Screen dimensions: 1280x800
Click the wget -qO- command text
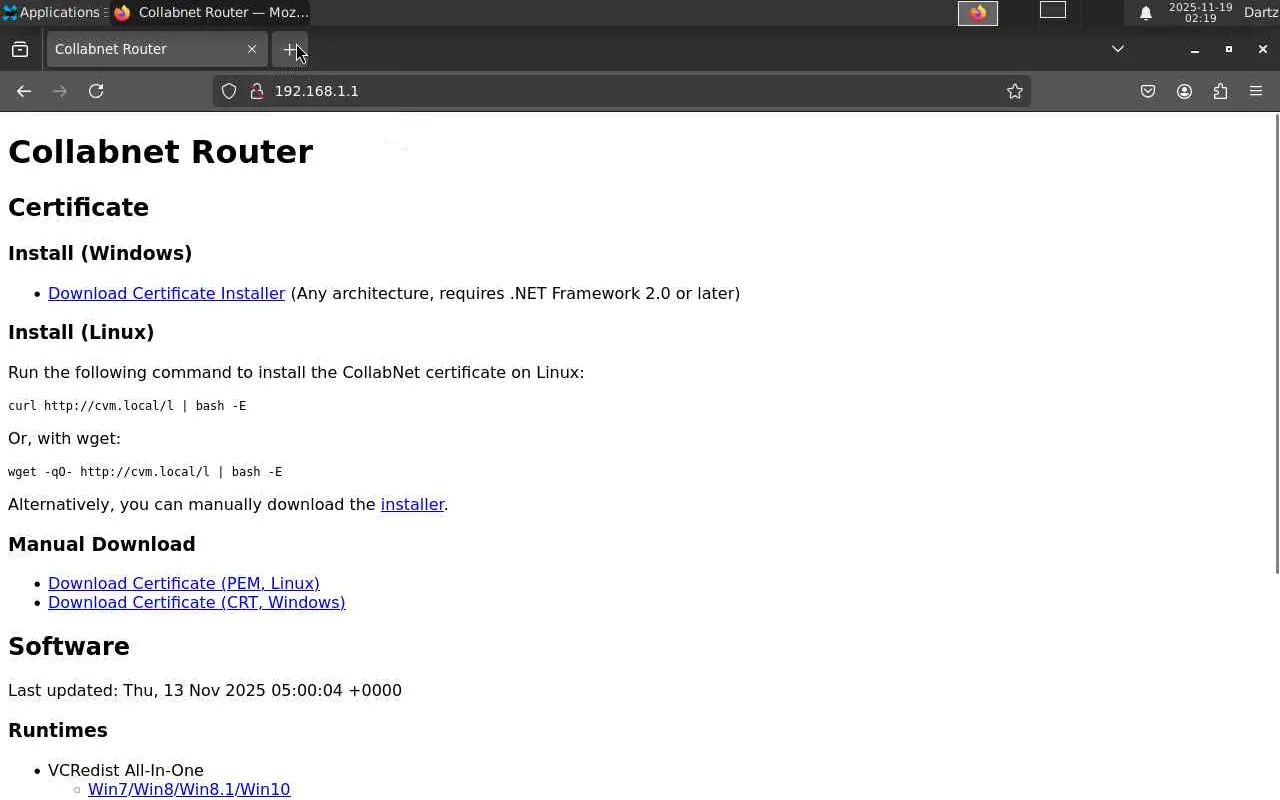pos(145,472)
